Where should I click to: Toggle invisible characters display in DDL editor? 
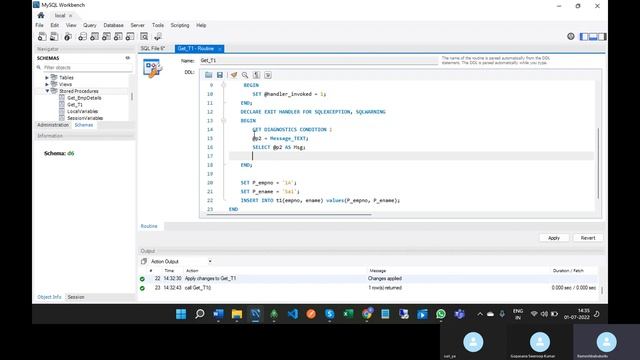tap(256, 75)
